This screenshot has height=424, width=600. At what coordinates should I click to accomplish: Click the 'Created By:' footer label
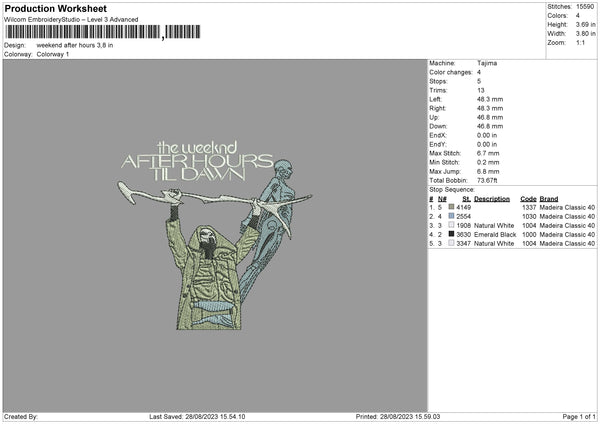coord(21,417)
